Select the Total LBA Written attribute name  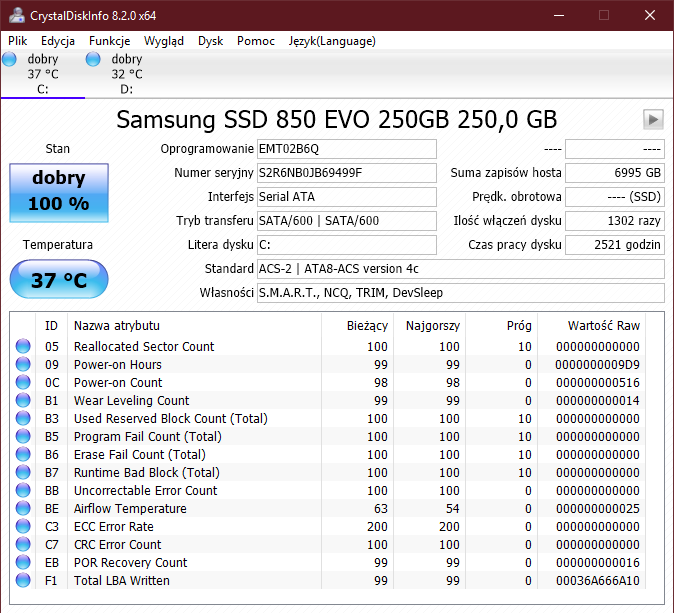[122, 581]
